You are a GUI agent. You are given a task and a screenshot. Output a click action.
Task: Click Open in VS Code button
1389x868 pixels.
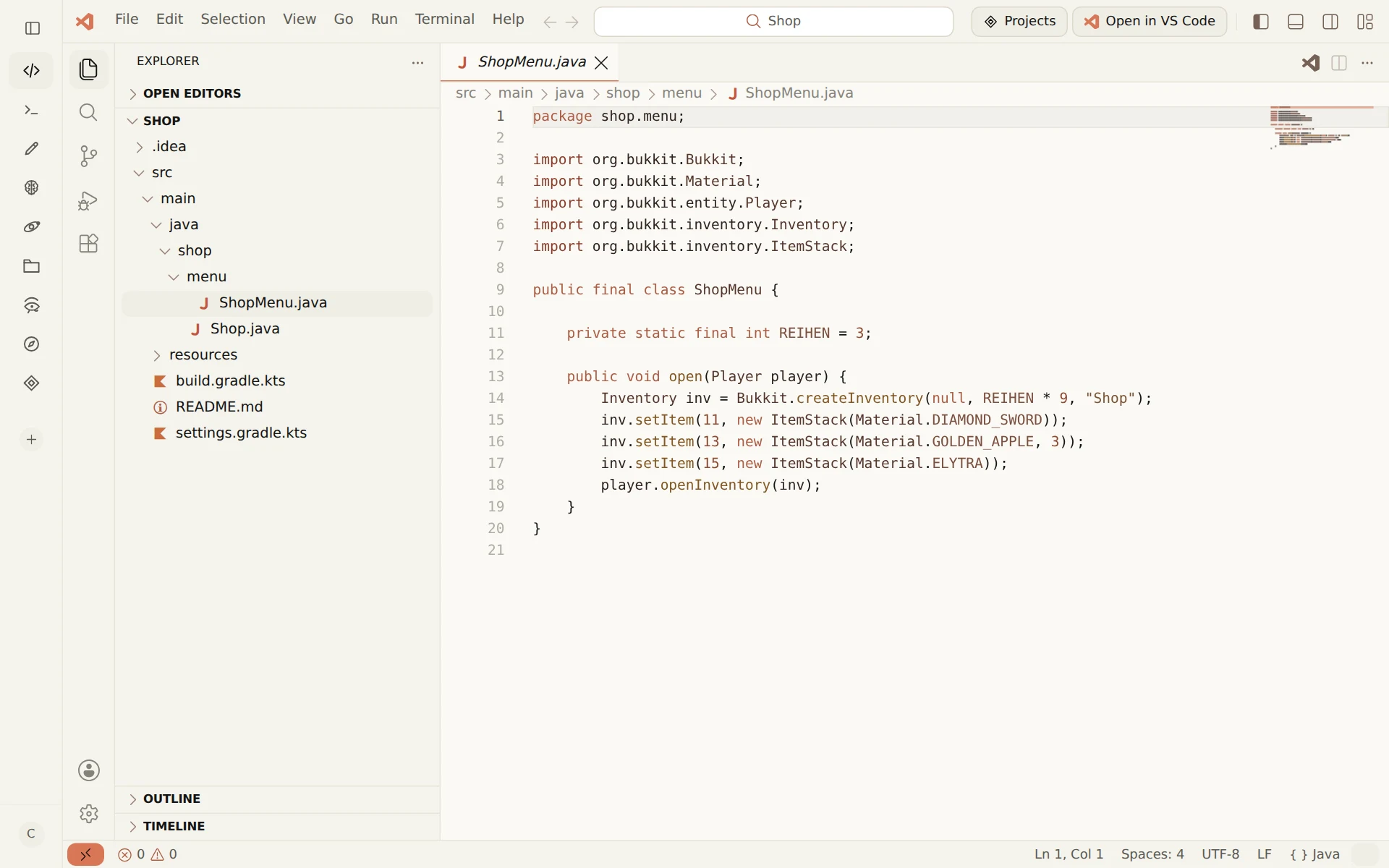coord(1150,22)
